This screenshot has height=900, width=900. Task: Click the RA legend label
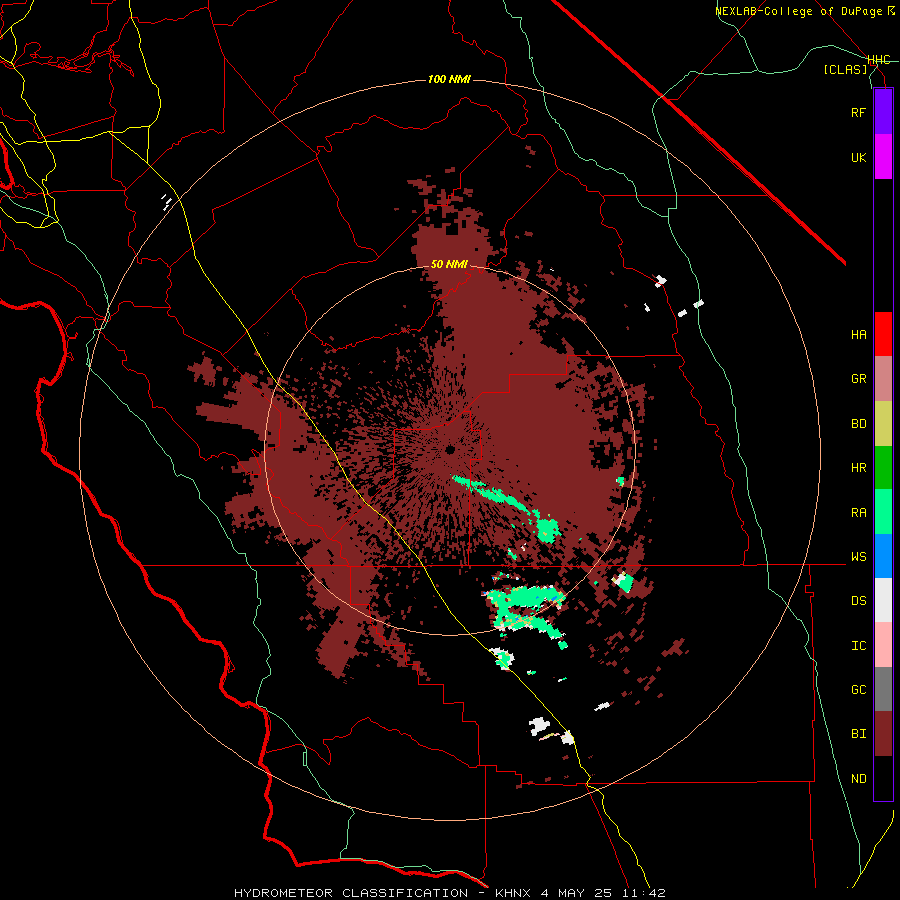[858, 513]
